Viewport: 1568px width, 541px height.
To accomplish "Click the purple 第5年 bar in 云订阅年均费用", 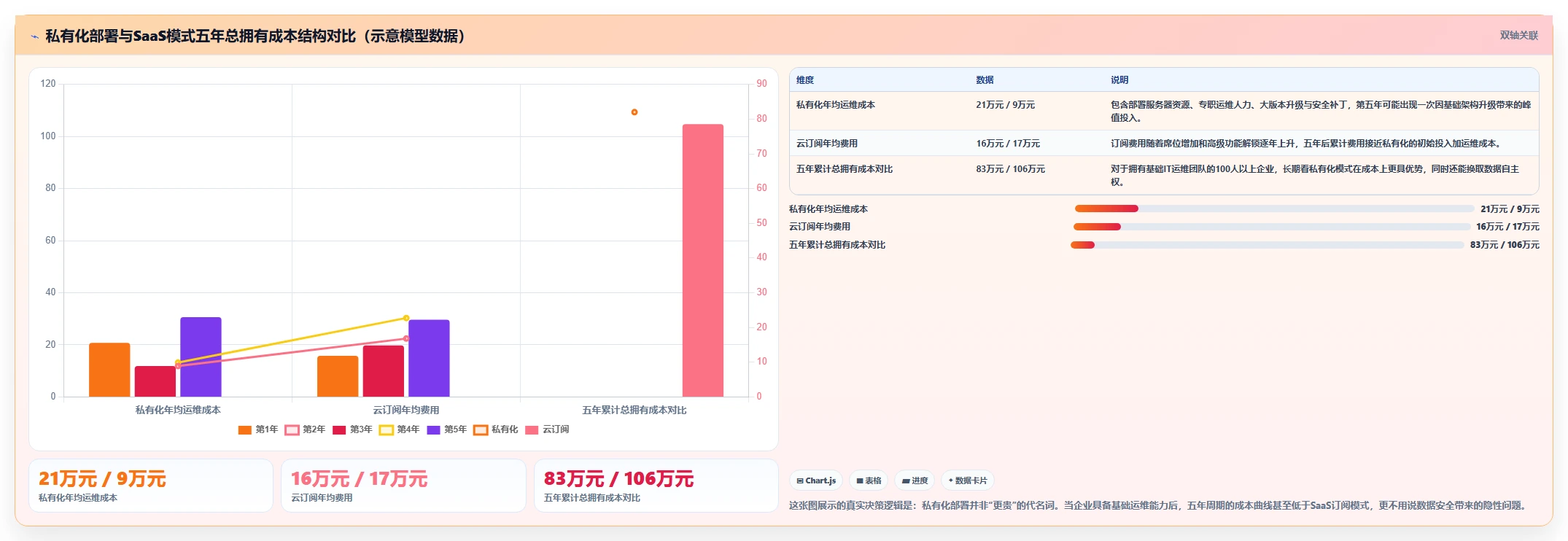I will (429, 358).
